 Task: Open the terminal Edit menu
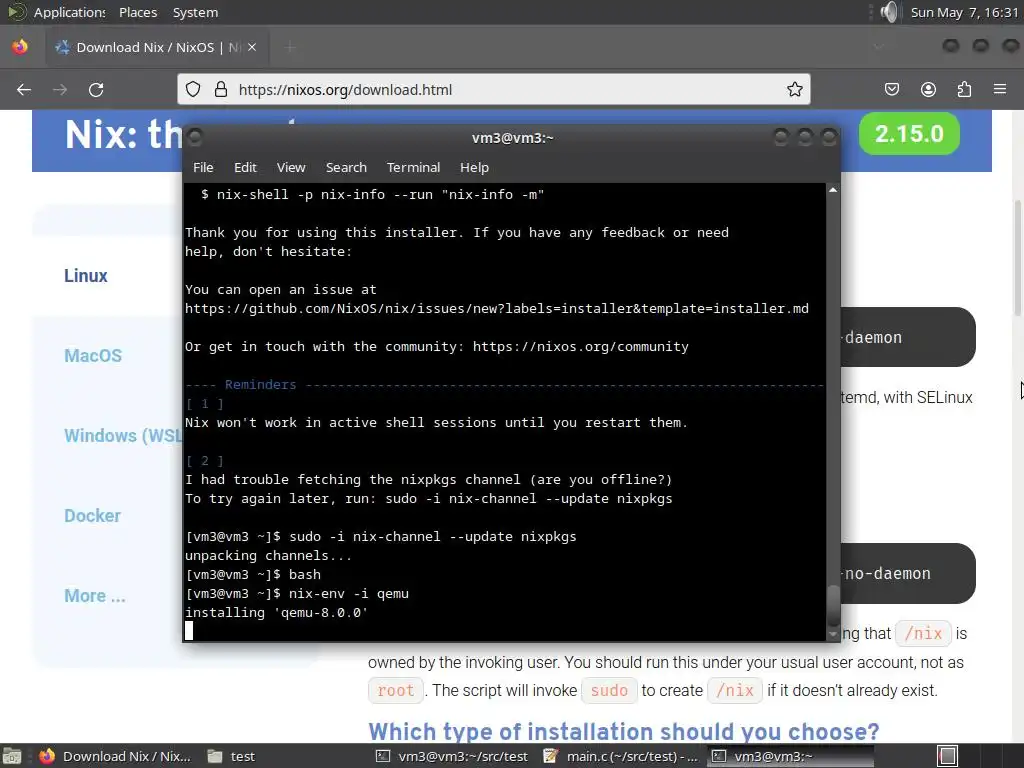click(245, 167)
